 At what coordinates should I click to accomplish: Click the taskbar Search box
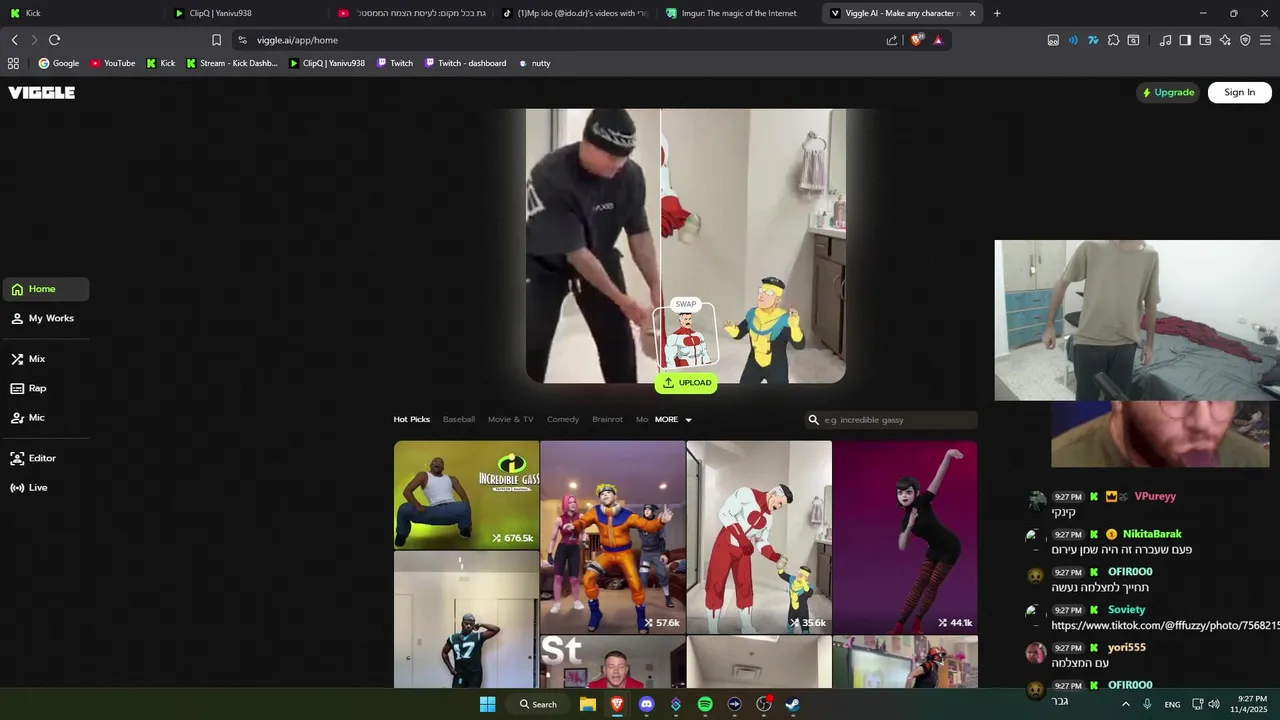[538, 704]
